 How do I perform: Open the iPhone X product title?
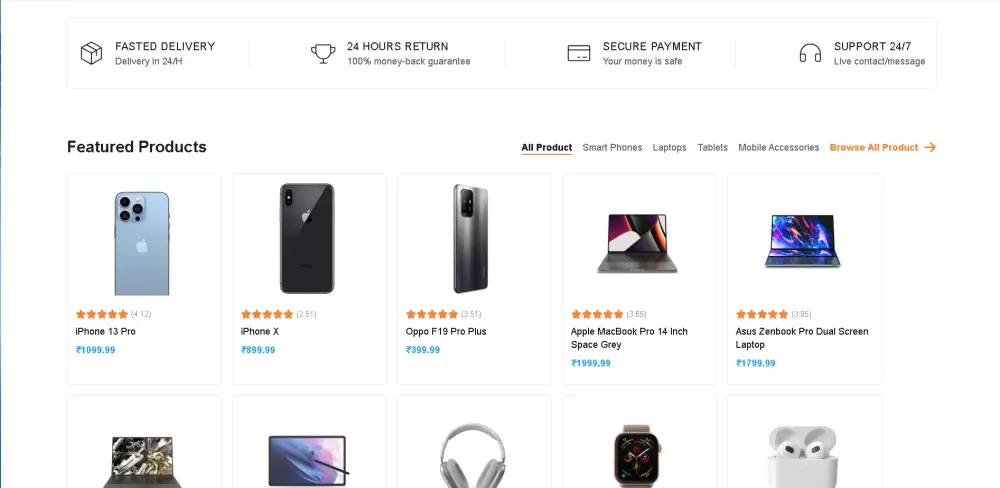coord(260,331)
